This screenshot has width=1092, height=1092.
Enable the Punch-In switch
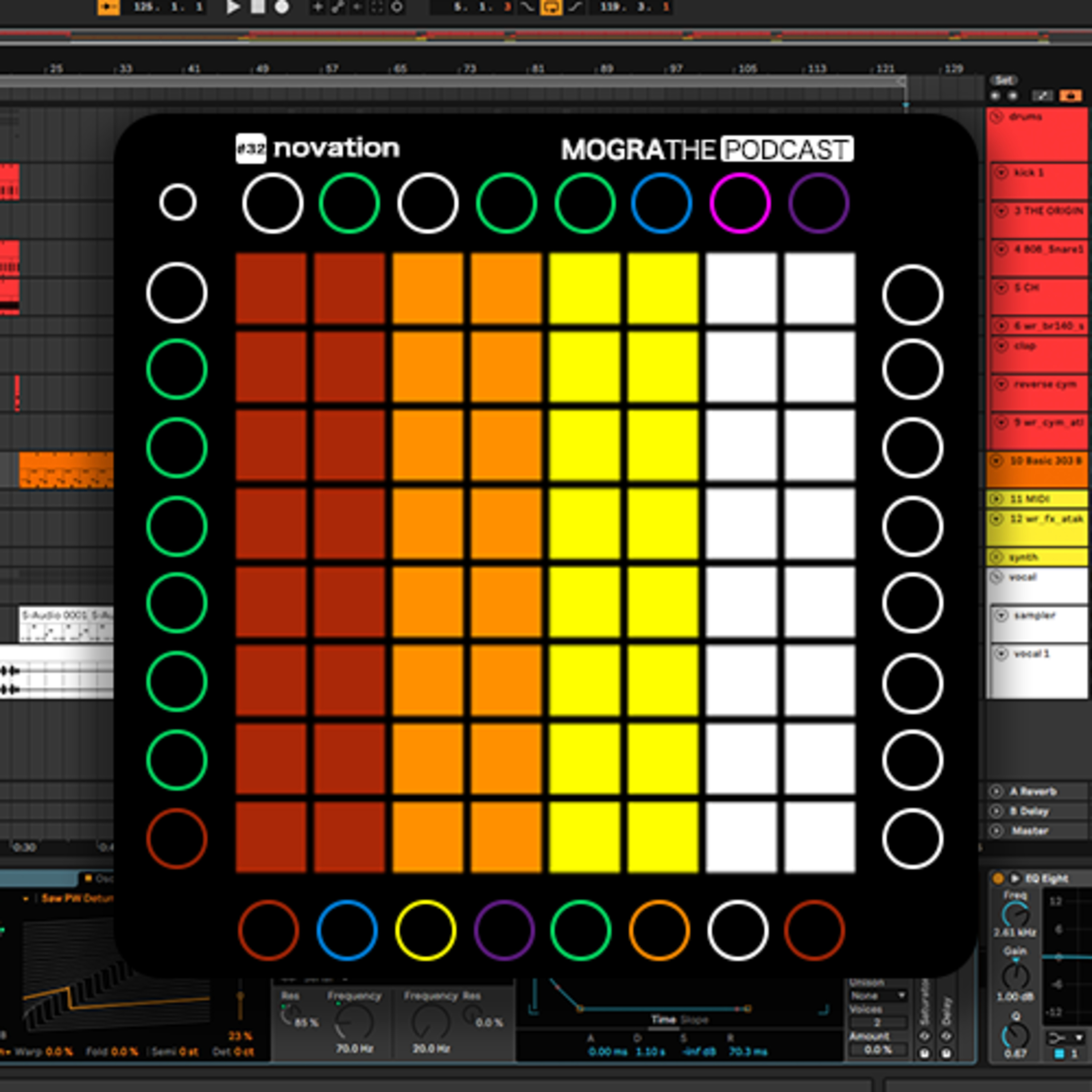tap(527, 7)
